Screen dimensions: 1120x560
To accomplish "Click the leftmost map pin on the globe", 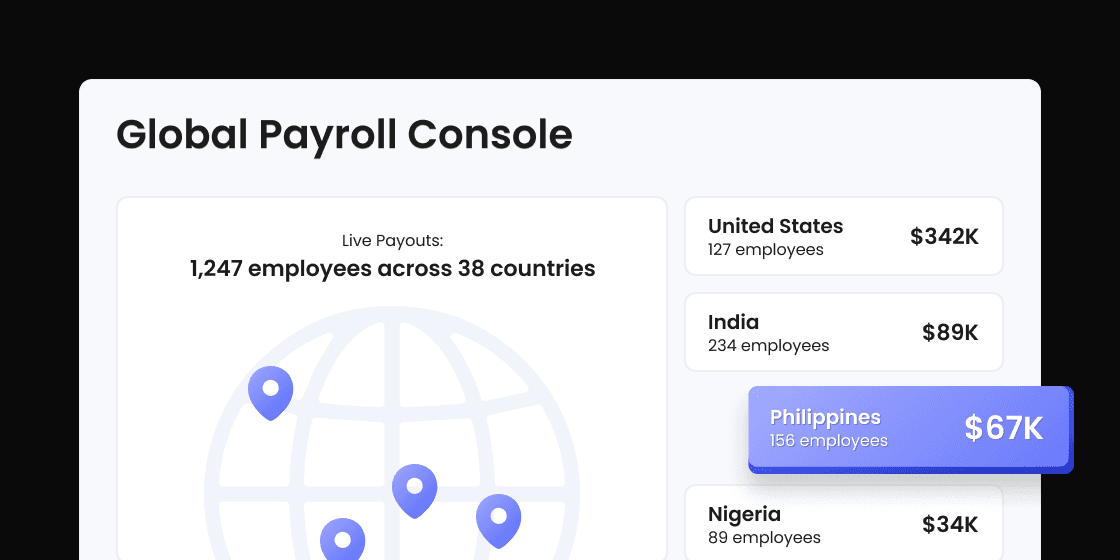I will (x=270, y=390).
